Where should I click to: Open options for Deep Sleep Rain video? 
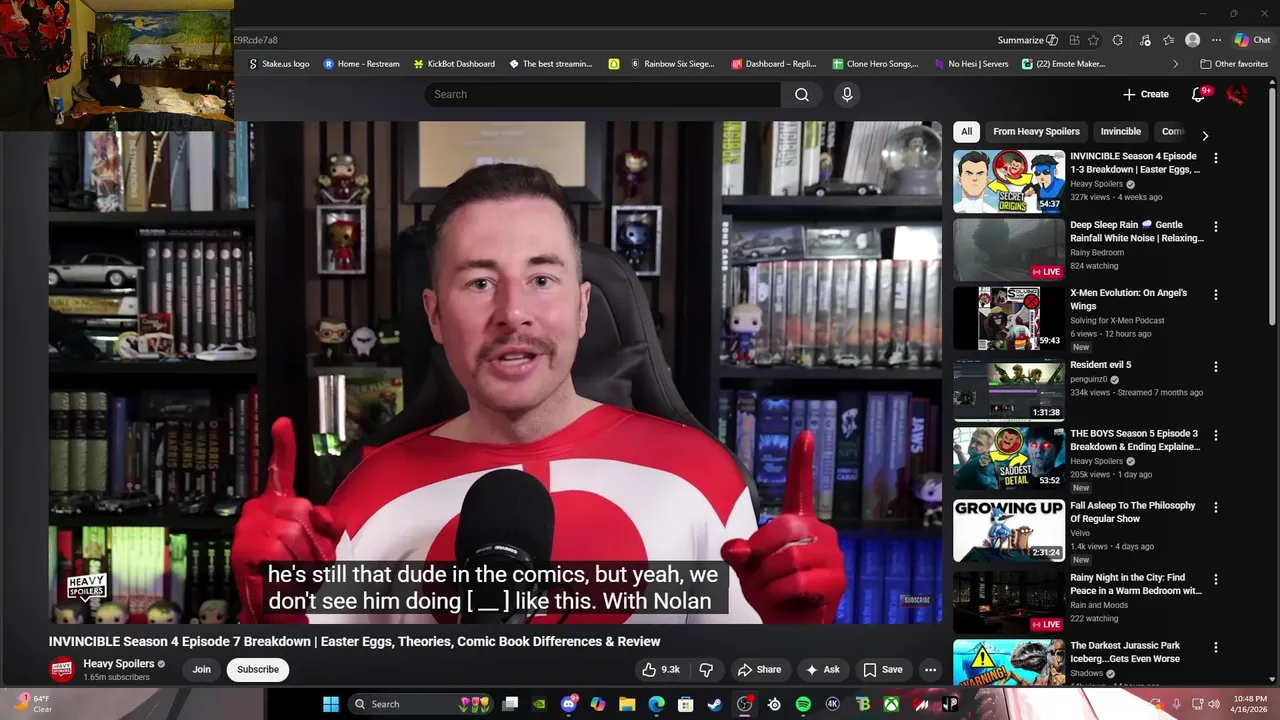[x=1216, y=227]
